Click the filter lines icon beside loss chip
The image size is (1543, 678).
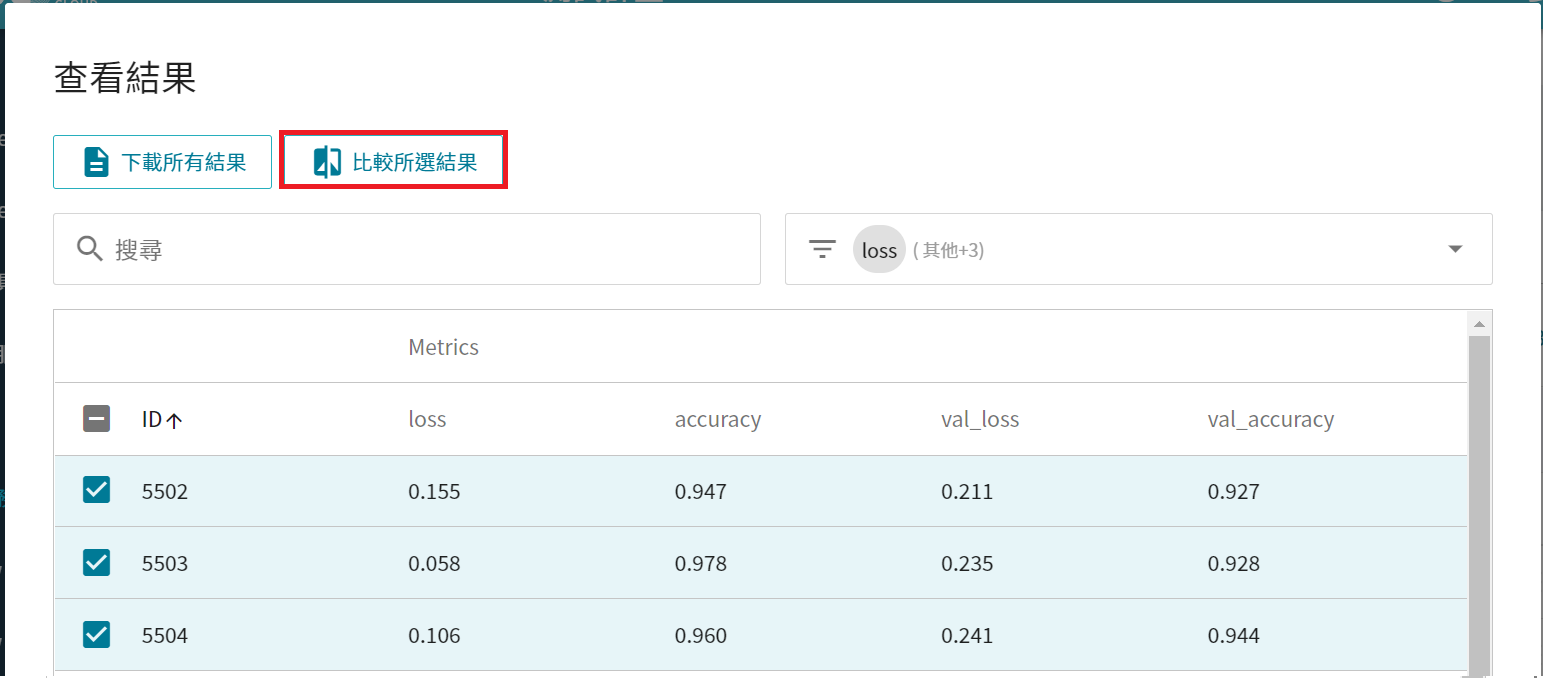point(822,249)
